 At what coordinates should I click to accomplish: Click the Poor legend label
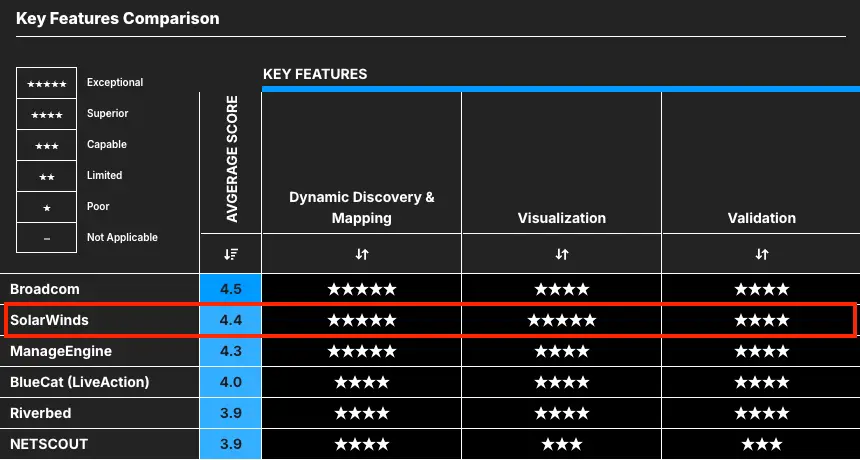(x=98, y=207)
